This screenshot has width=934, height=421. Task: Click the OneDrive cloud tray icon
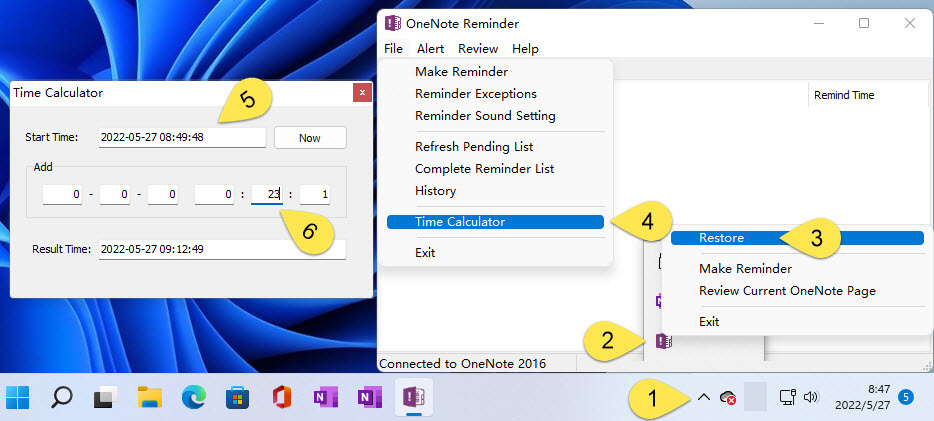pos(727,397)
